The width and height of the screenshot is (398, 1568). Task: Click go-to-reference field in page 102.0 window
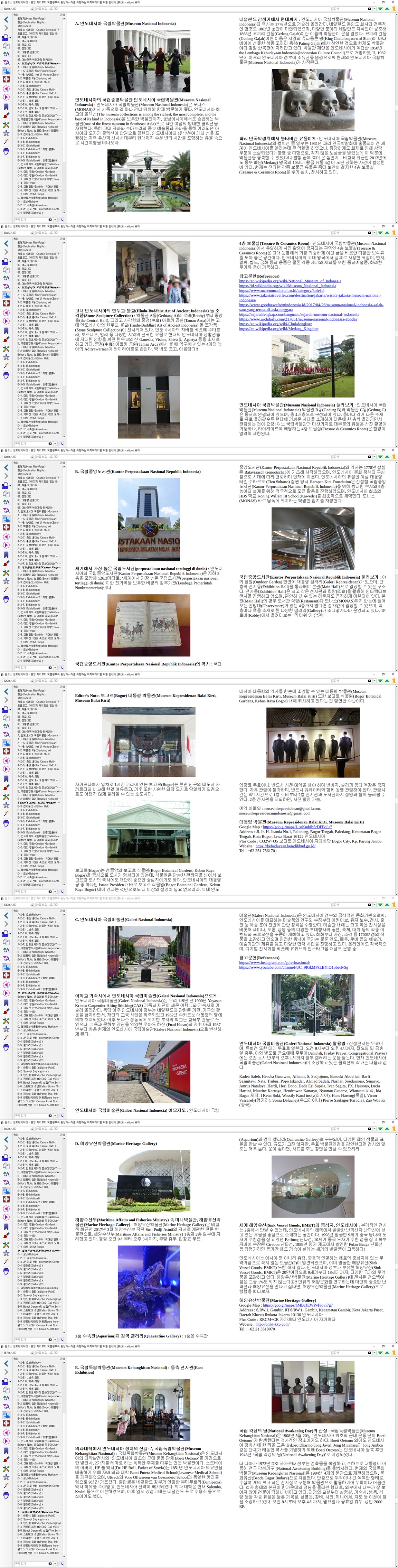point(182,9)
